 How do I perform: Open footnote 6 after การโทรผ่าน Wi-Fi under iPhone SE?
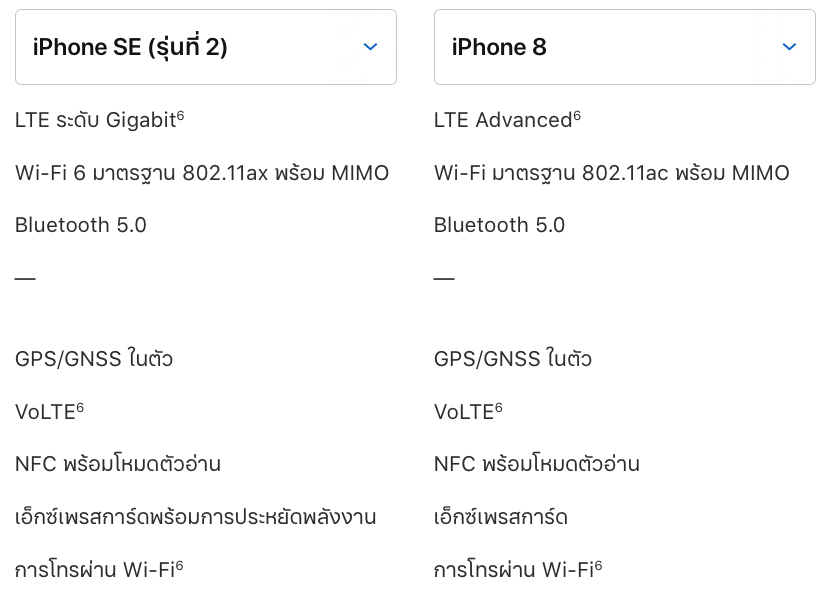point(179,566)
